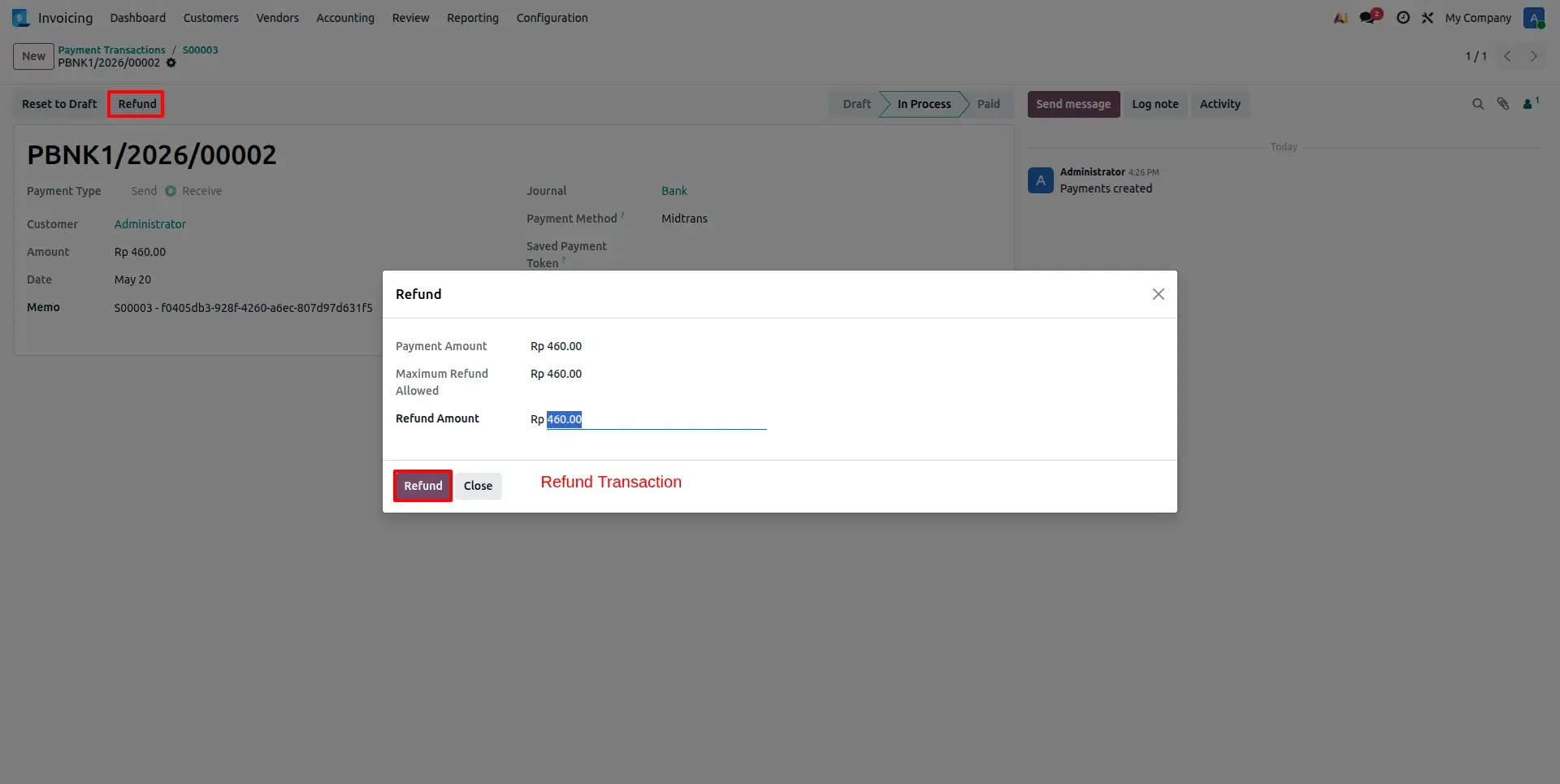Open the Vendors menu
Image resolution: width=1560 pixels, height=784 pixels.
point(278,18)
